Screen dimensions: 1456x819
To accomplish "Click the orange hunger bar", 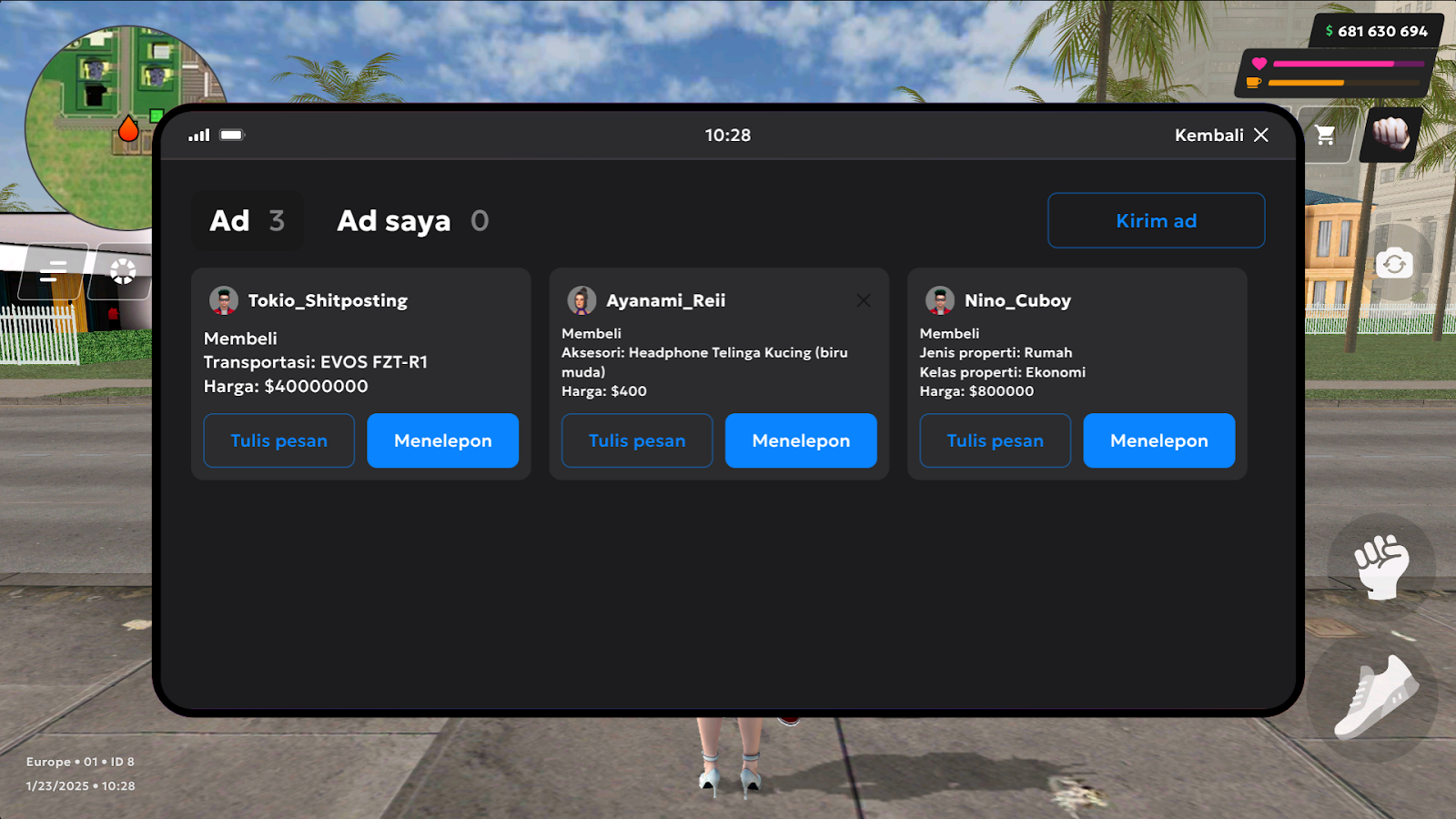I will tap(1343, 83).
